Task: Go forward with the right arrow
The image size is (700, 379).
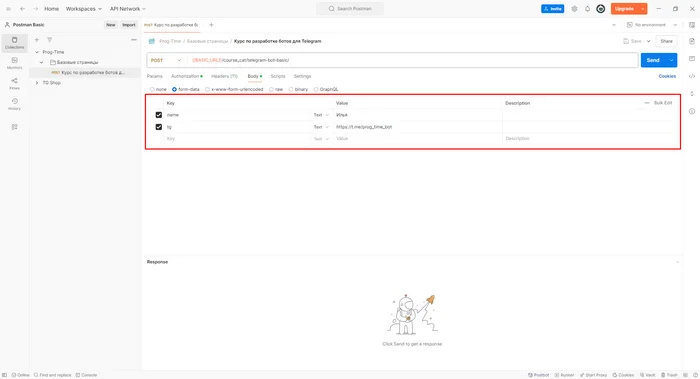Action: [x=35, y=8]
